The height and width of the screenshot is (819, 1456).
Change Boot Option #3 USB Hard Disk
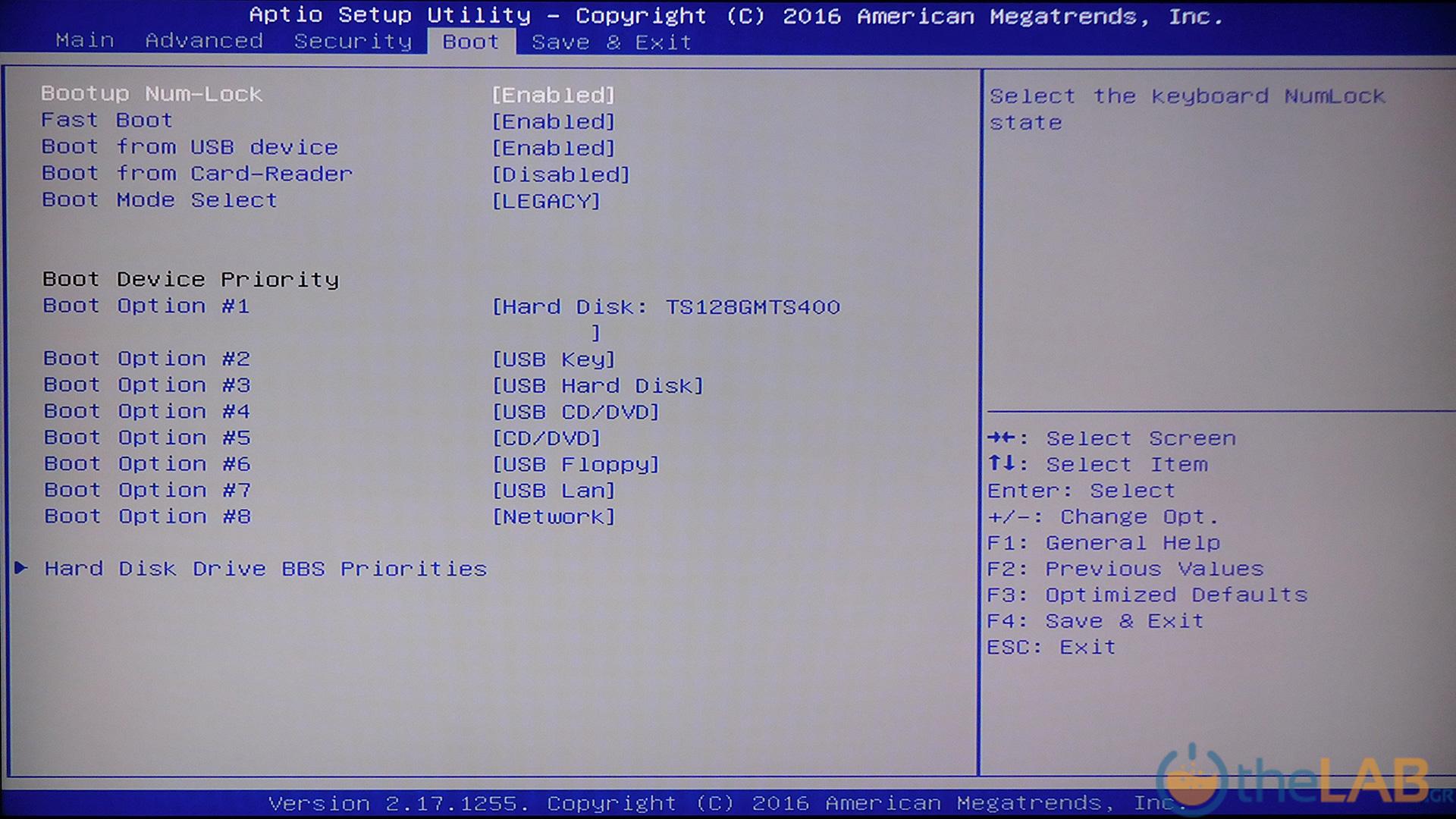point(598,386)
